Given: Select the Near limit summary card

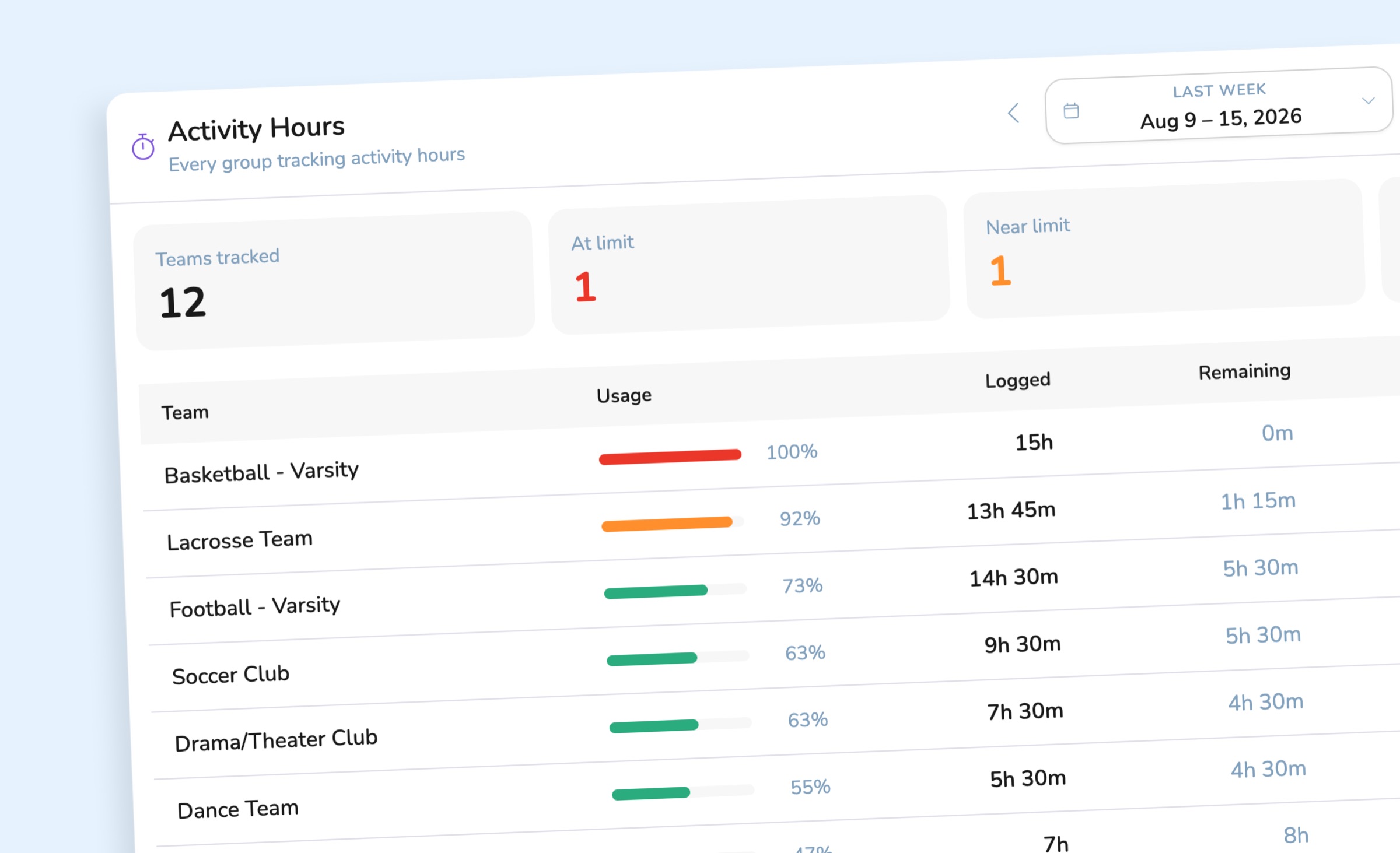Looking at the screenshot, I should pyautogui.click(x=1165, y=248).
